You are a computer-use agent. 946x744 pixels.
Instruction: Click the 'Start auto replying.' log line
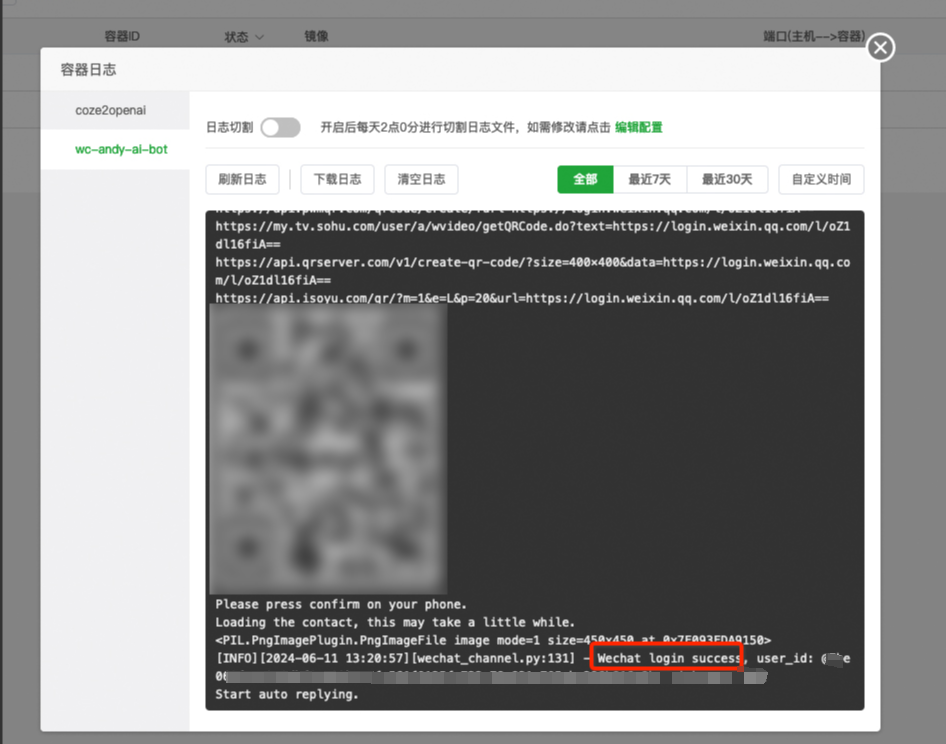pyautogui.click(x=287, y=695)
